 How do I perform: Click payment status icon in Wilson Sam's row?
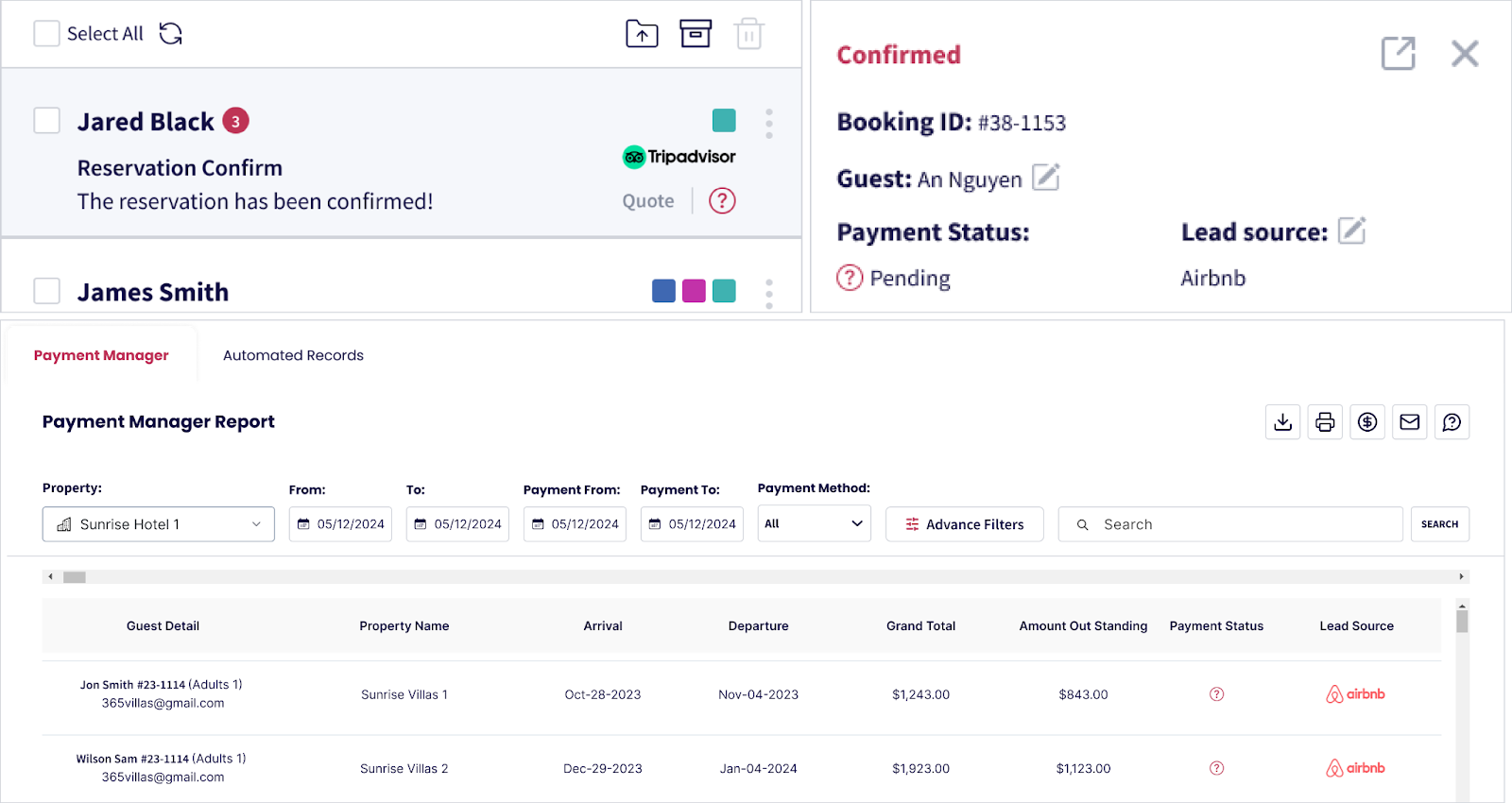point(1216,768)
